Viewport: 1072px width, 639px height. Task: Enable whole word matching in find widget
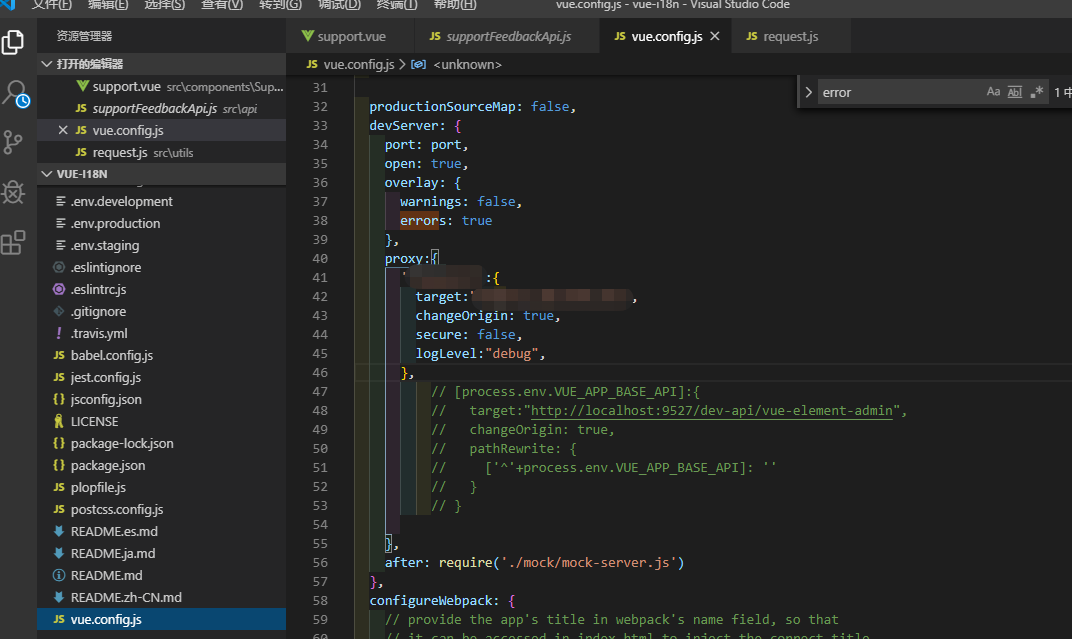click(x=1014, y=91)
